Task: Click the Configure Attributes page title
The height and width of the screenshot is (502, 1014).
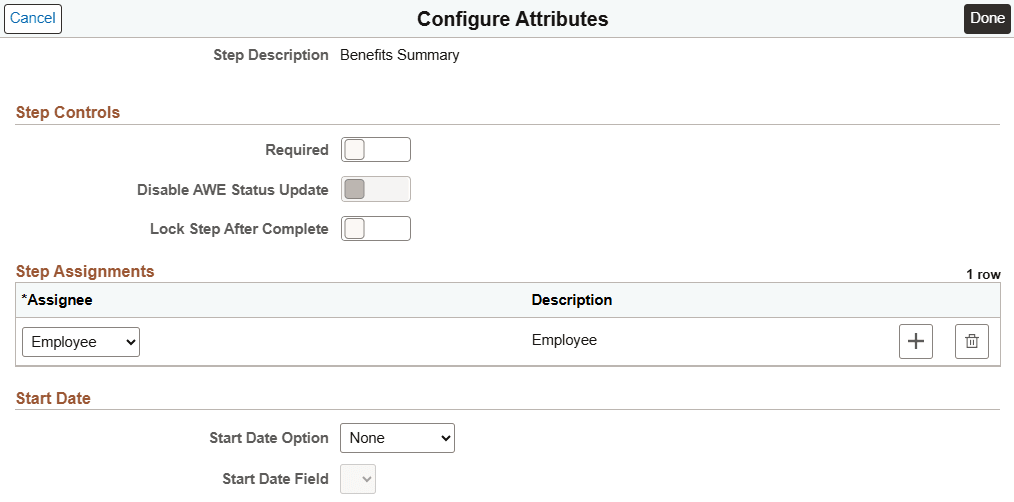Action: [x=512, y=19]
